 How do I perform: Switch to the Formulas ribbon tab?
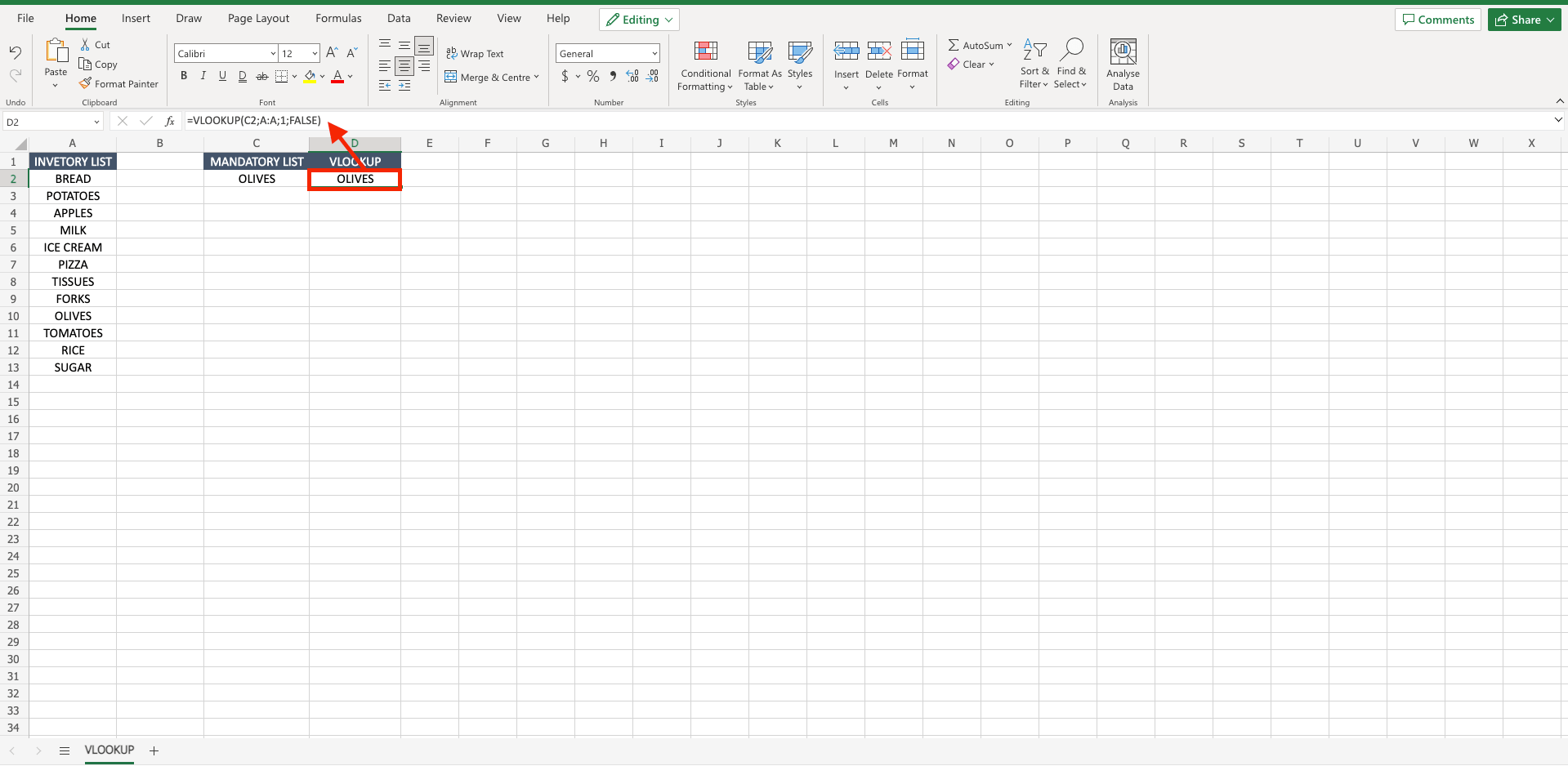337,18
